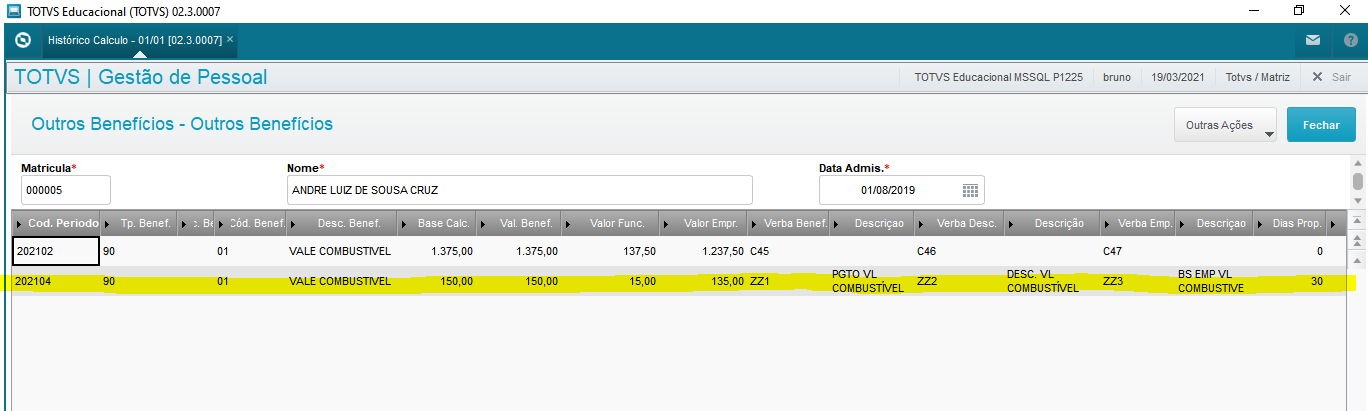This screenshot has height=411, width=1368.
Task: Click the C46 verba cell
Action: tap(960, 251)
